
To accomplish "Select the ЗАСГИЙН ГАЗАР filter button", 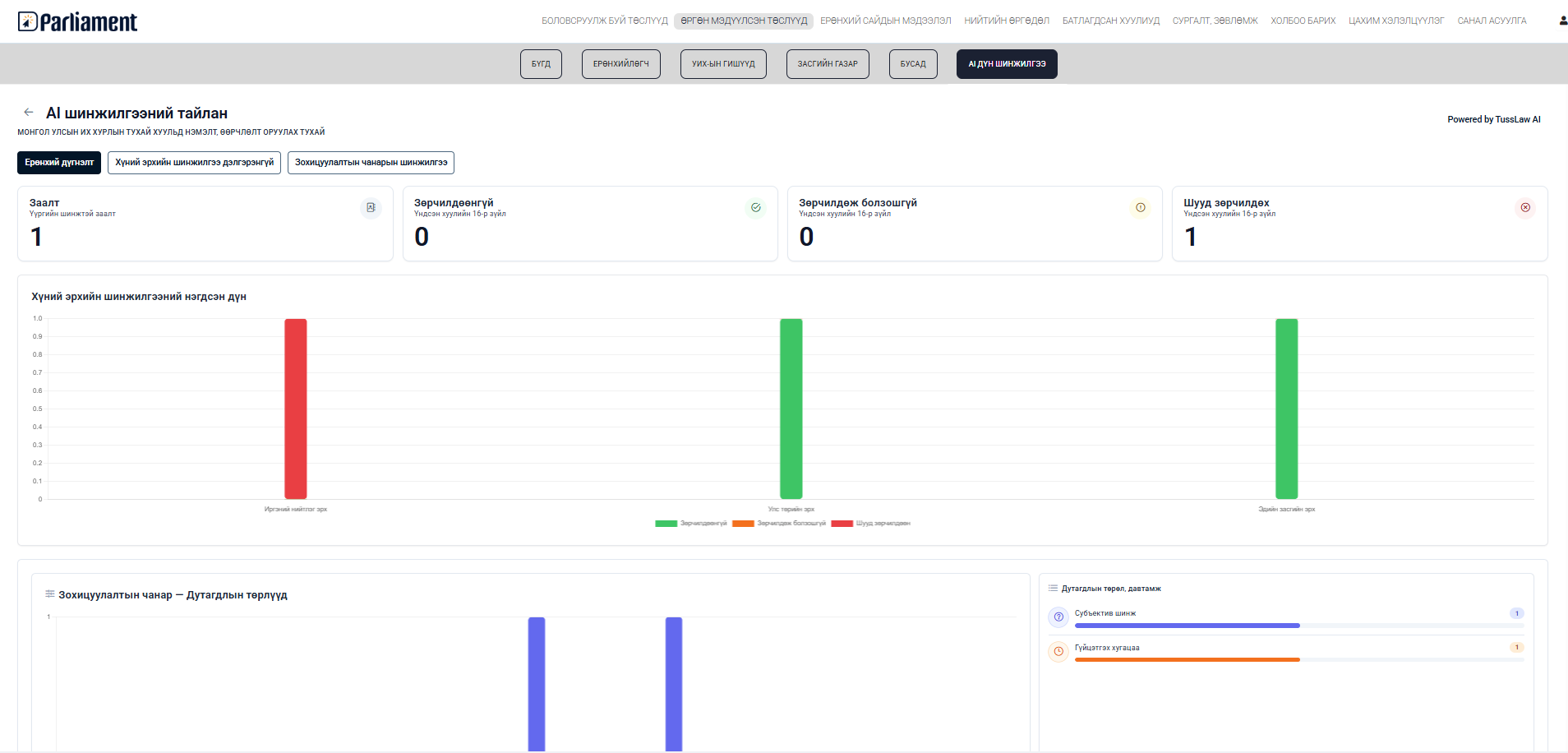I will (x=828, y=64).
